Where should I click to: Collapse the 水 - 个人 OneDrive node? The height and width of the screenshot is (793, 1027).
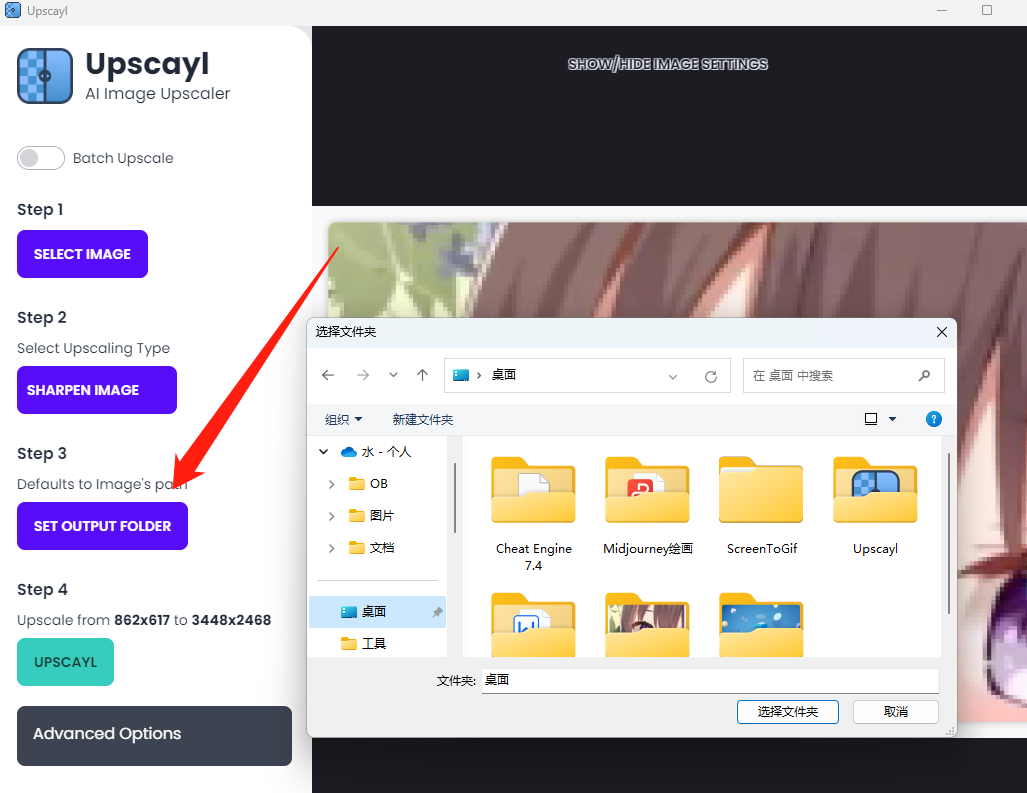(x=324, y=452)
